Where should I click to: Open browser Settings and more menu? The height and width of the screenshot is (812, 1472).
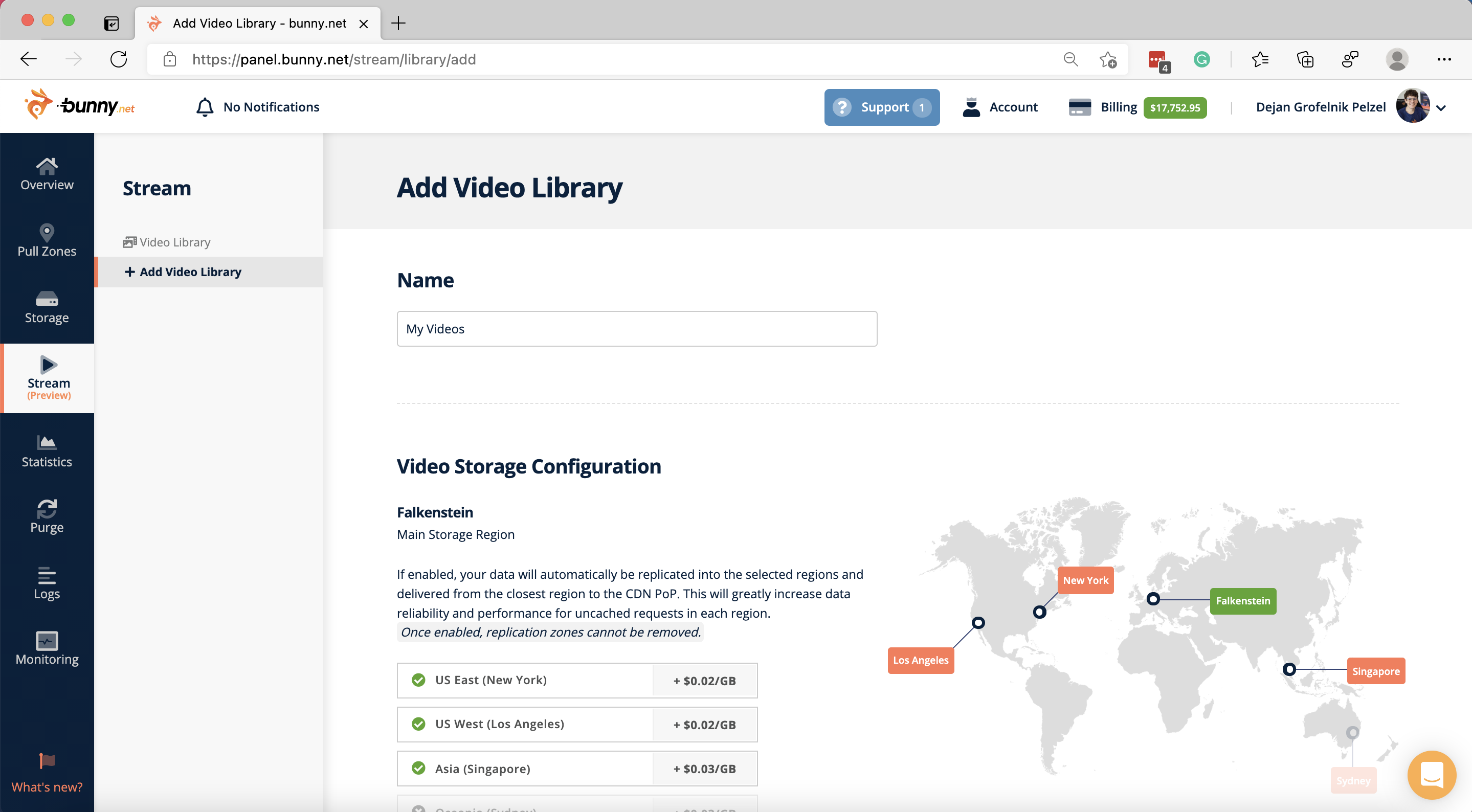(1444, 59)
